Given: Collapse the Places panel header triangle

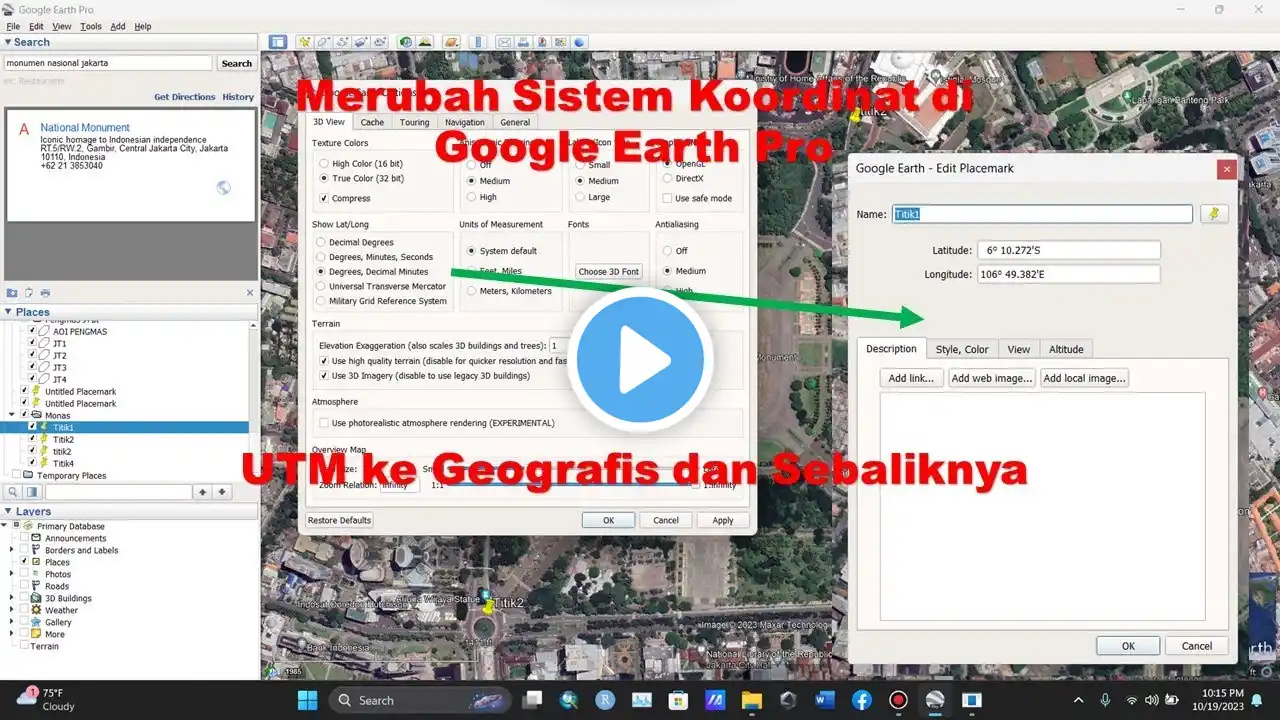Looking at the screenshot, I should click(x=8, y=312).
